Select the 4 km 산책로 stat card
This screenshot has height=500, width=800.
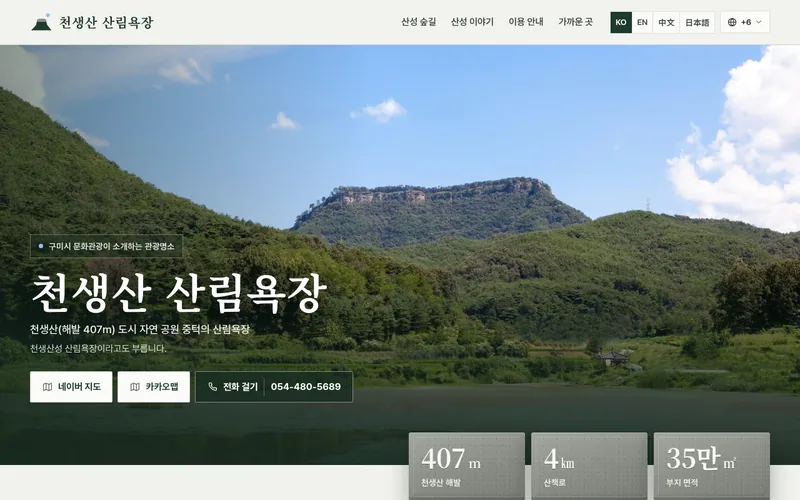pos(589,466)
